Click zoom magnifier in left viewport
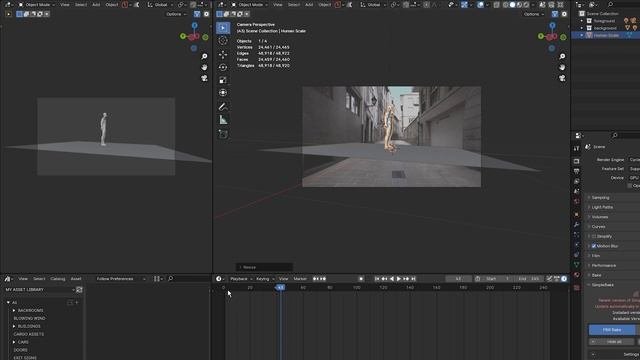 (x=204, y=56)
